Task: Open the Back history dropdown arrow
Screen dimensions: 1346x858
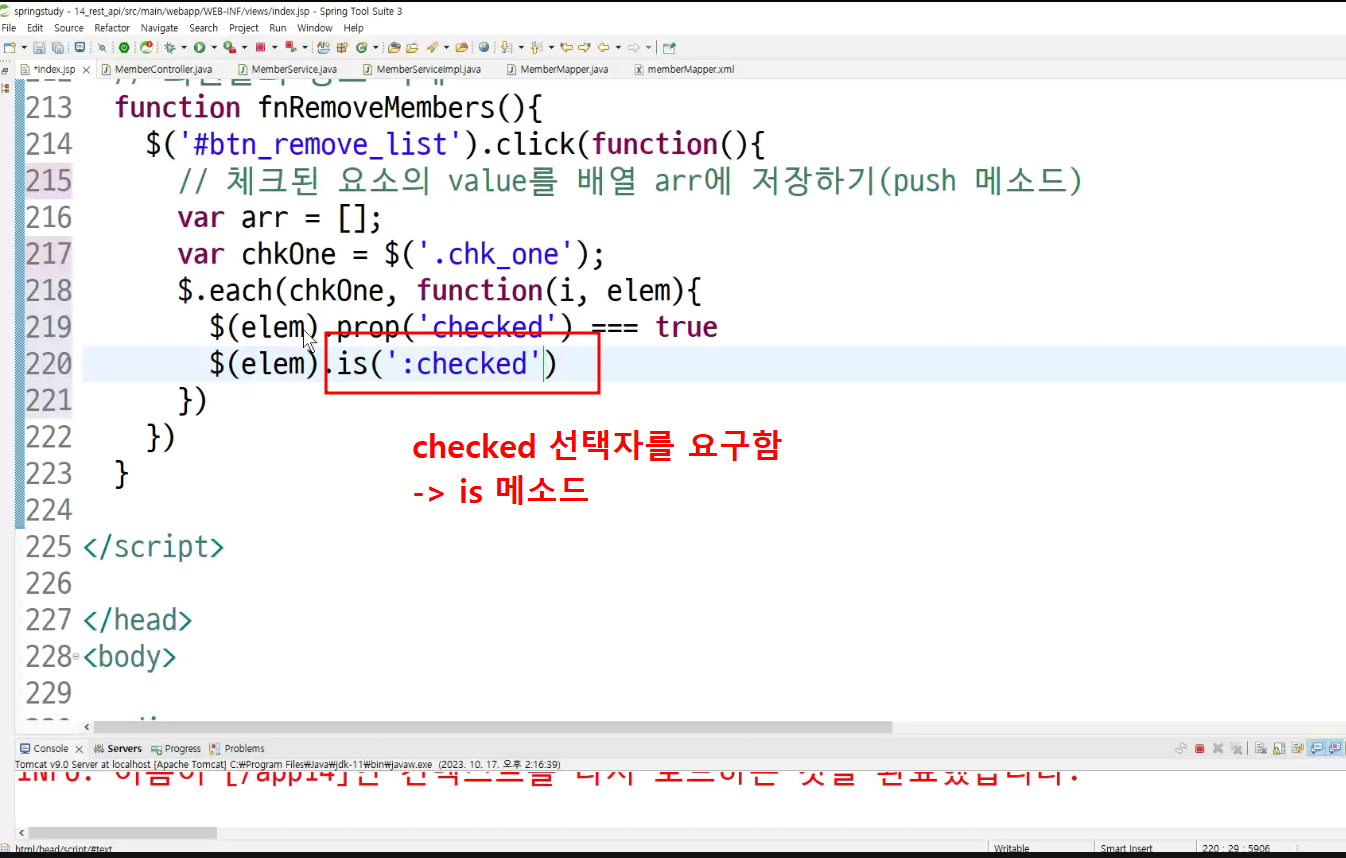Action: coord(617,47)
